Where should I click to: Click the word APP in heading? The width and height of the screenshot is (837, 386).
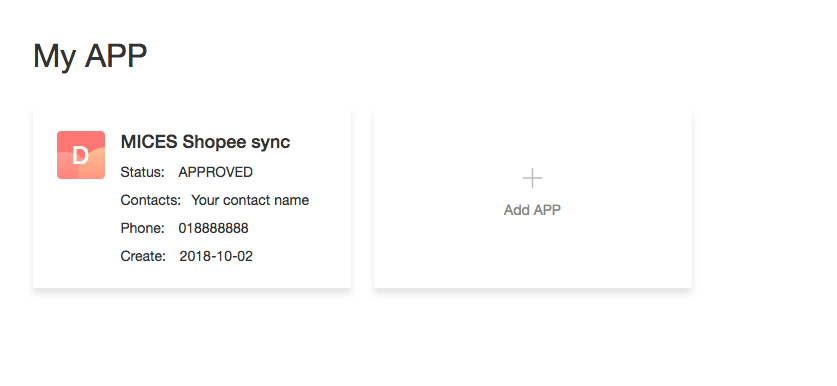(x=116, y=56)
